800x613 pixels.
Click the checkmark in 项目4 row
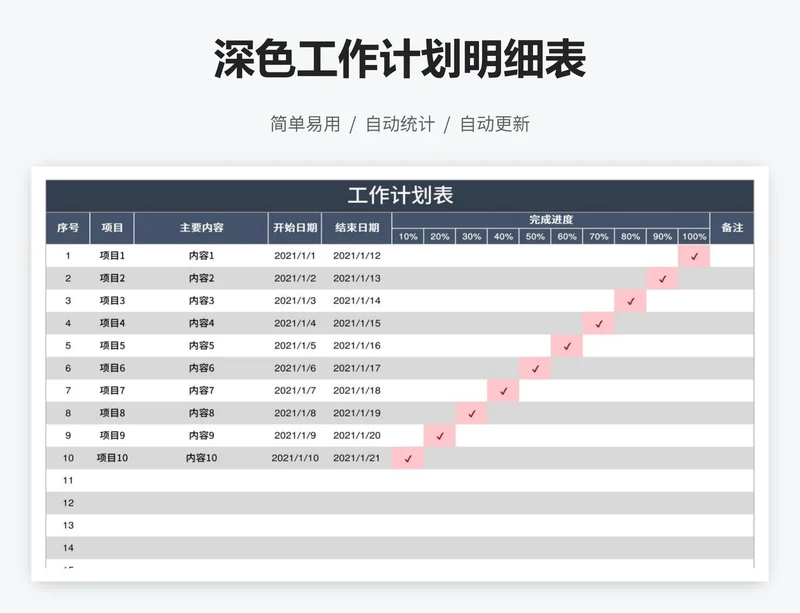(599, 324)
